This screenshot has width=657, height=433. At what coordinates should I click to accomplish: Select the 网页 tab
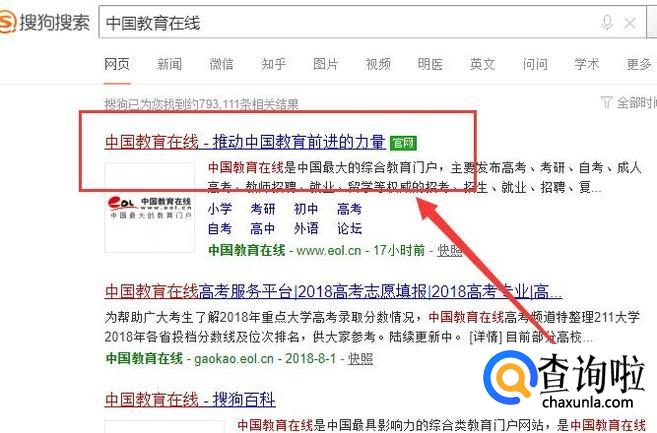coord(117,64)
